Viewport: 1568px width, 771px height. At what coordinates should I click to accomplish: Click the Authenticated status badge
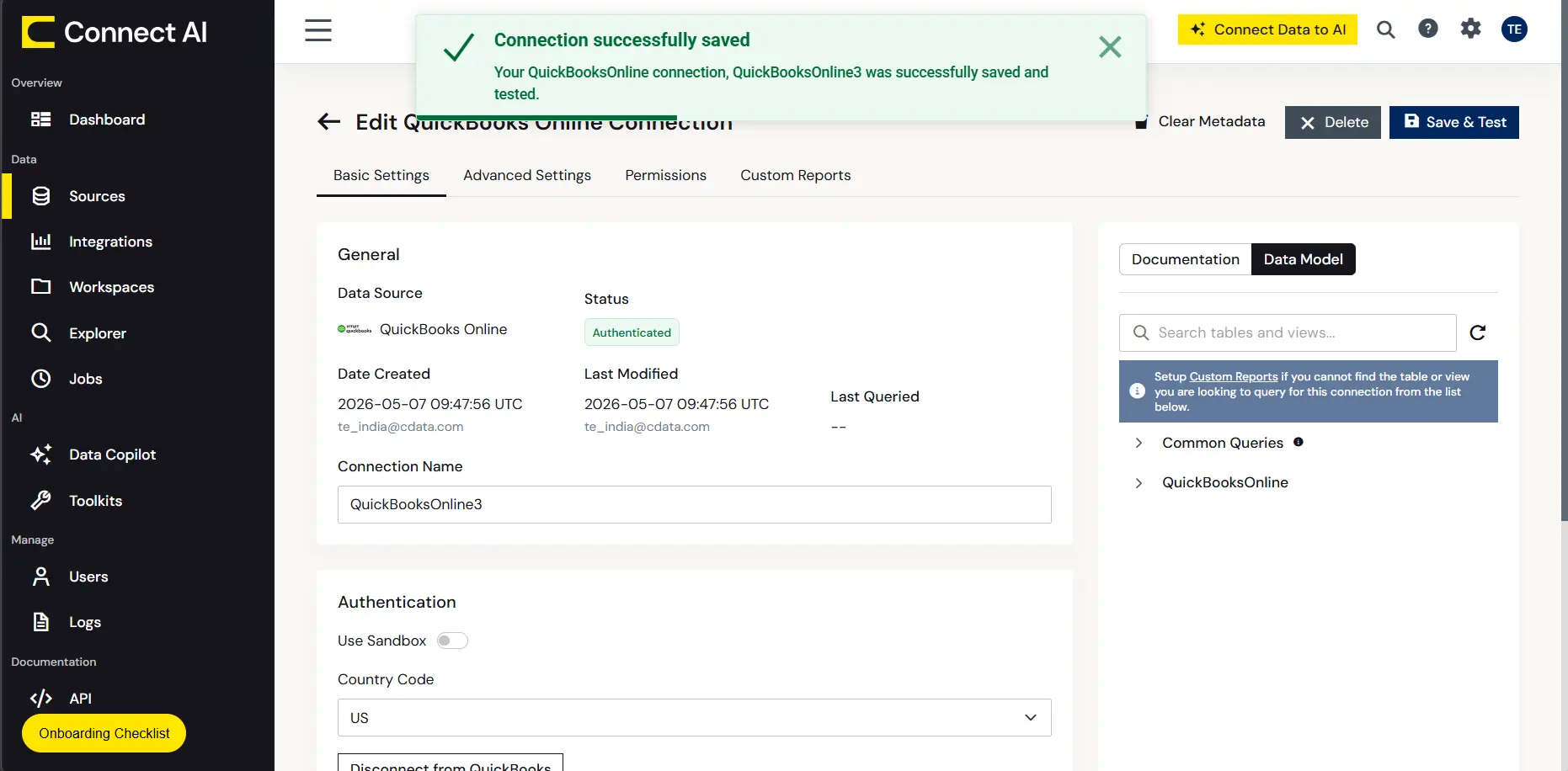point(632,332)
